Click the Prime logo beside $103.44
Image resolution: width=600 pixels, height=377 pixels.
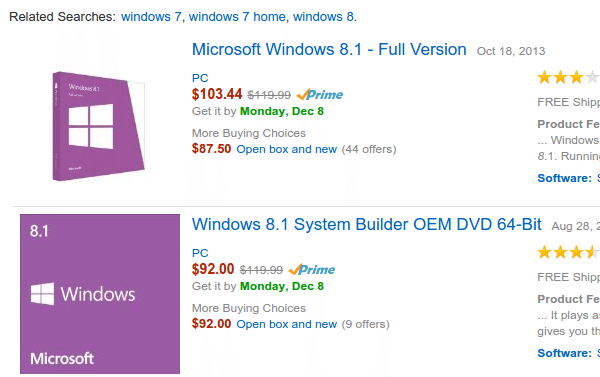(320, 94)
